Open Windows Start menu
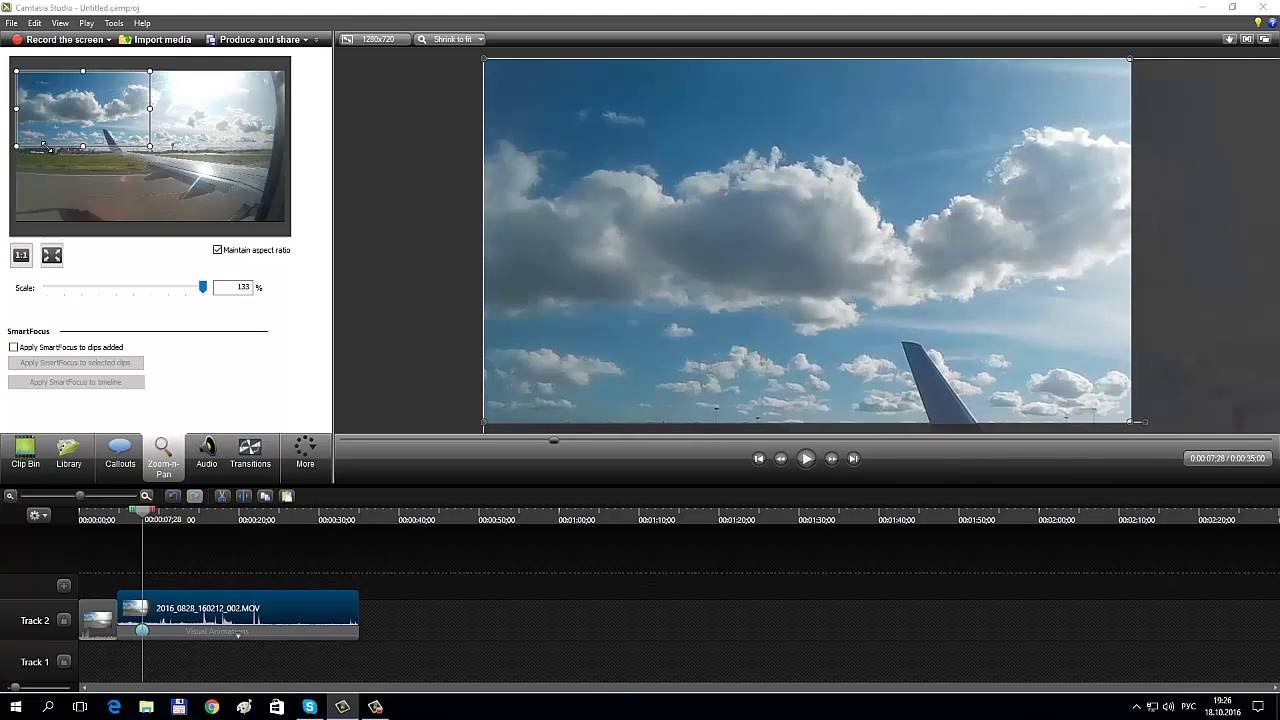Screen dimensions: 1280x720 click(16, 707)
